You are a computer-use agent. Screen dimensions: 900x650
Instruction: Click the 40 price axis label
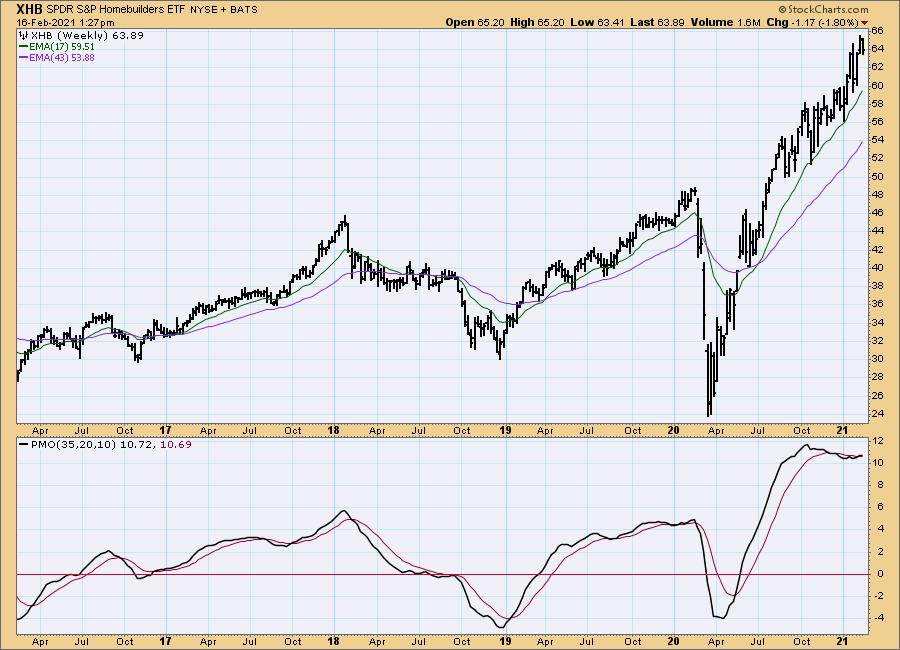878,268
